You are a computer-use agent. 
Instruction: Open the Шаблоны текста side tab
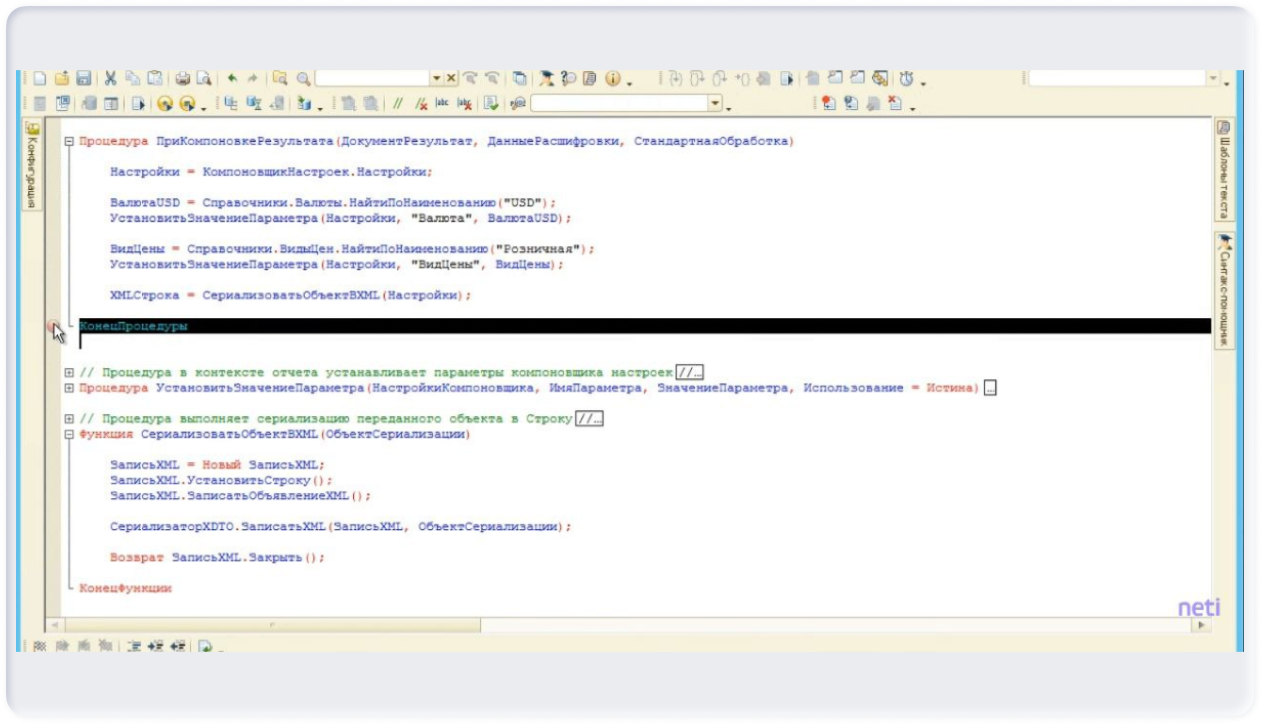click(x=1223, y=170)
